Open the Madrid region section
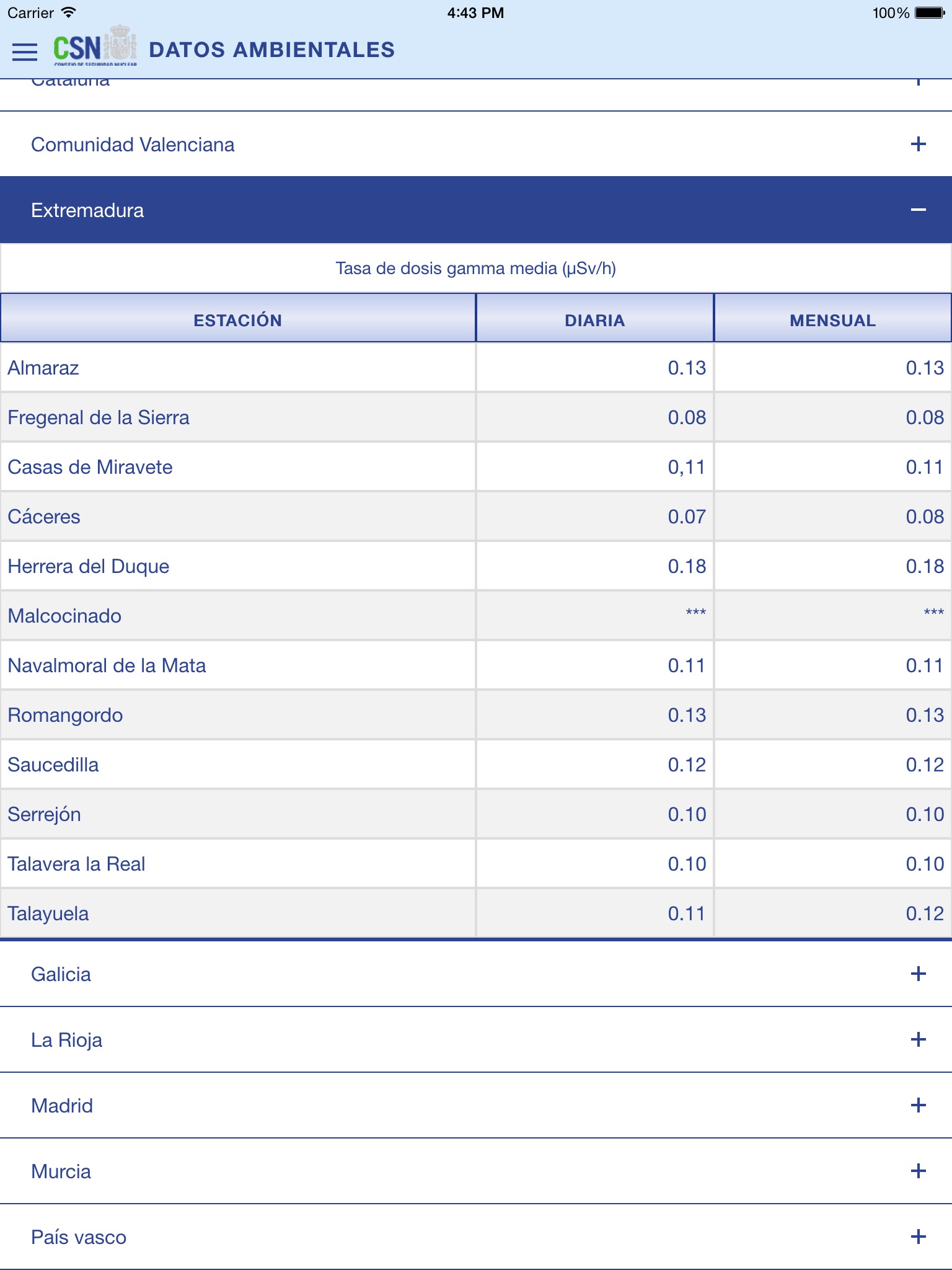Screen dimensions: 952x1270 pyautogui.click(x=62, y=1106)
